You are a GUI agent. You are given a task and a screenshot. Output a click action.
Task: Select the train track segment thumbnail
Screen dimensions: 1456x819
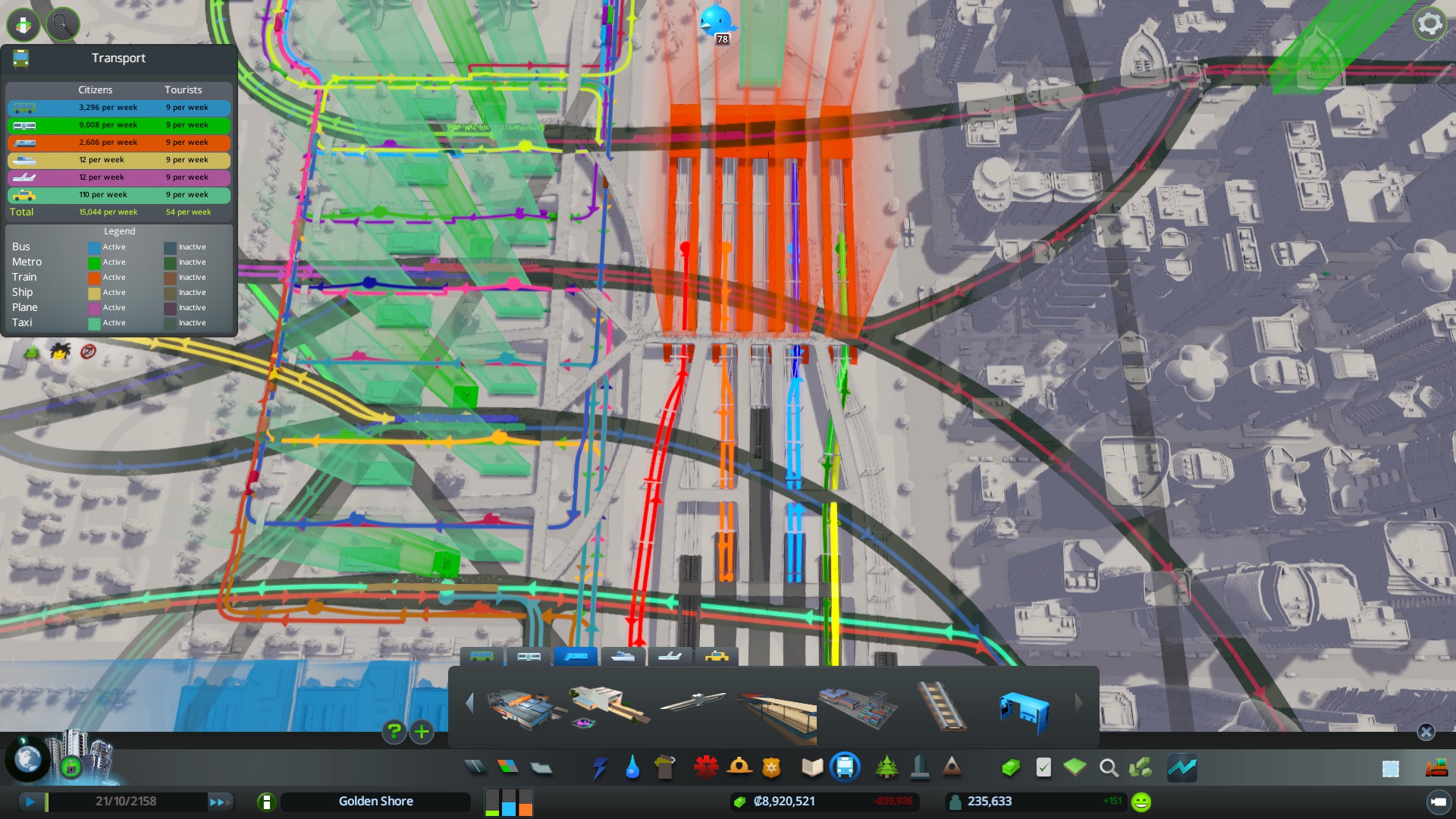point(940,705)
